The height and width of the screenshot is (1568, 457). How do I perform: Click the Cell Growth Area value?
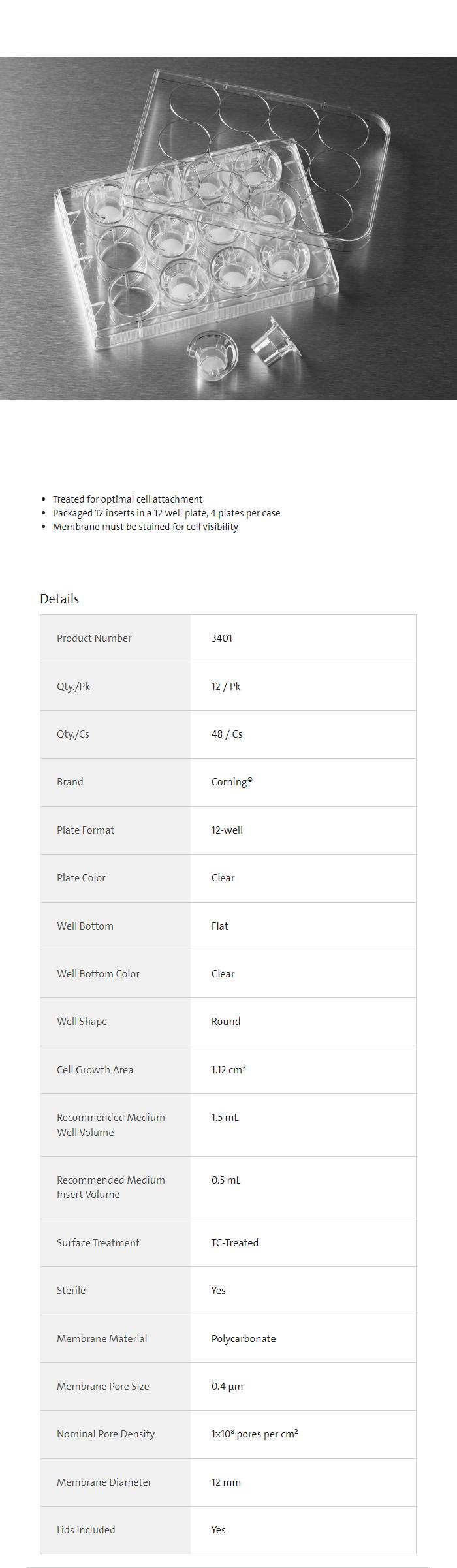[228, 1070]
